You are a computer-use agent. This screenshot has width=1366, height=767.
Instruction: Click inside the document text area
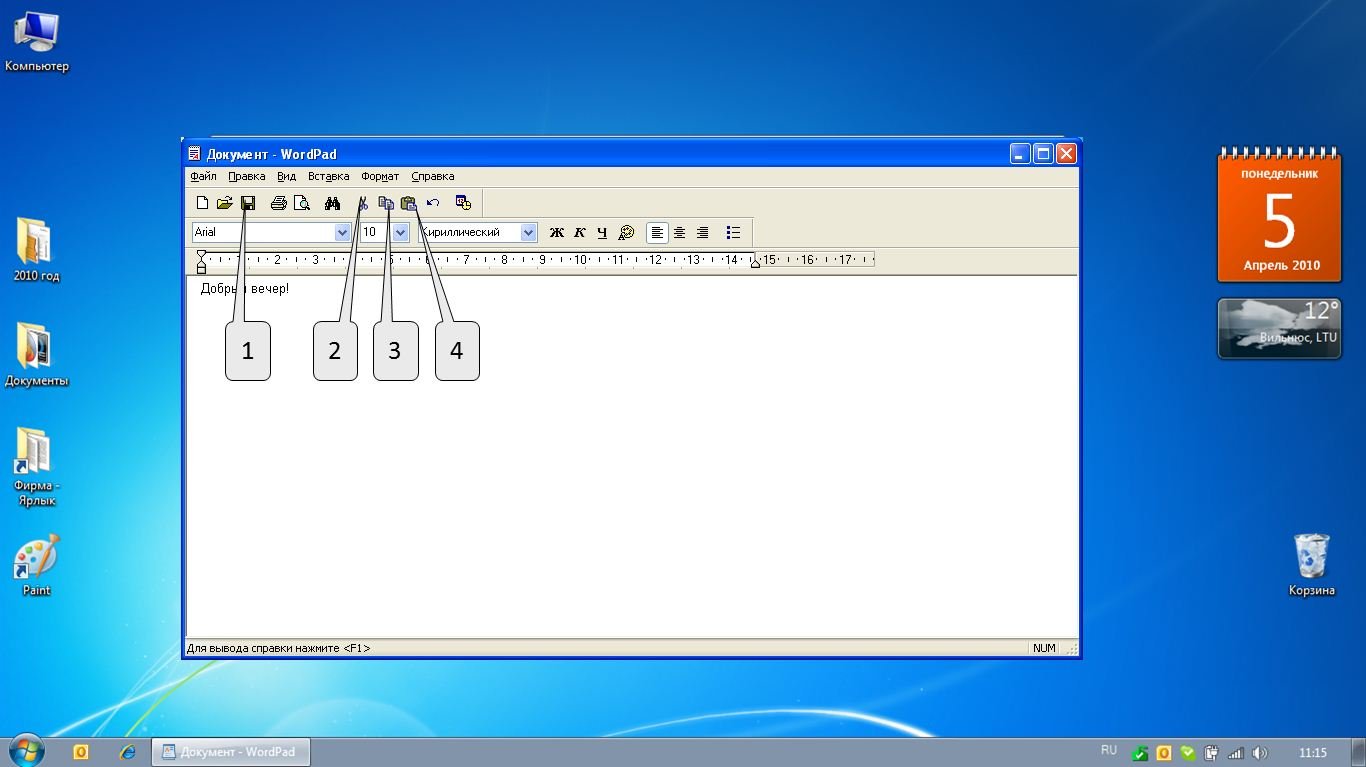pos(630,480)
